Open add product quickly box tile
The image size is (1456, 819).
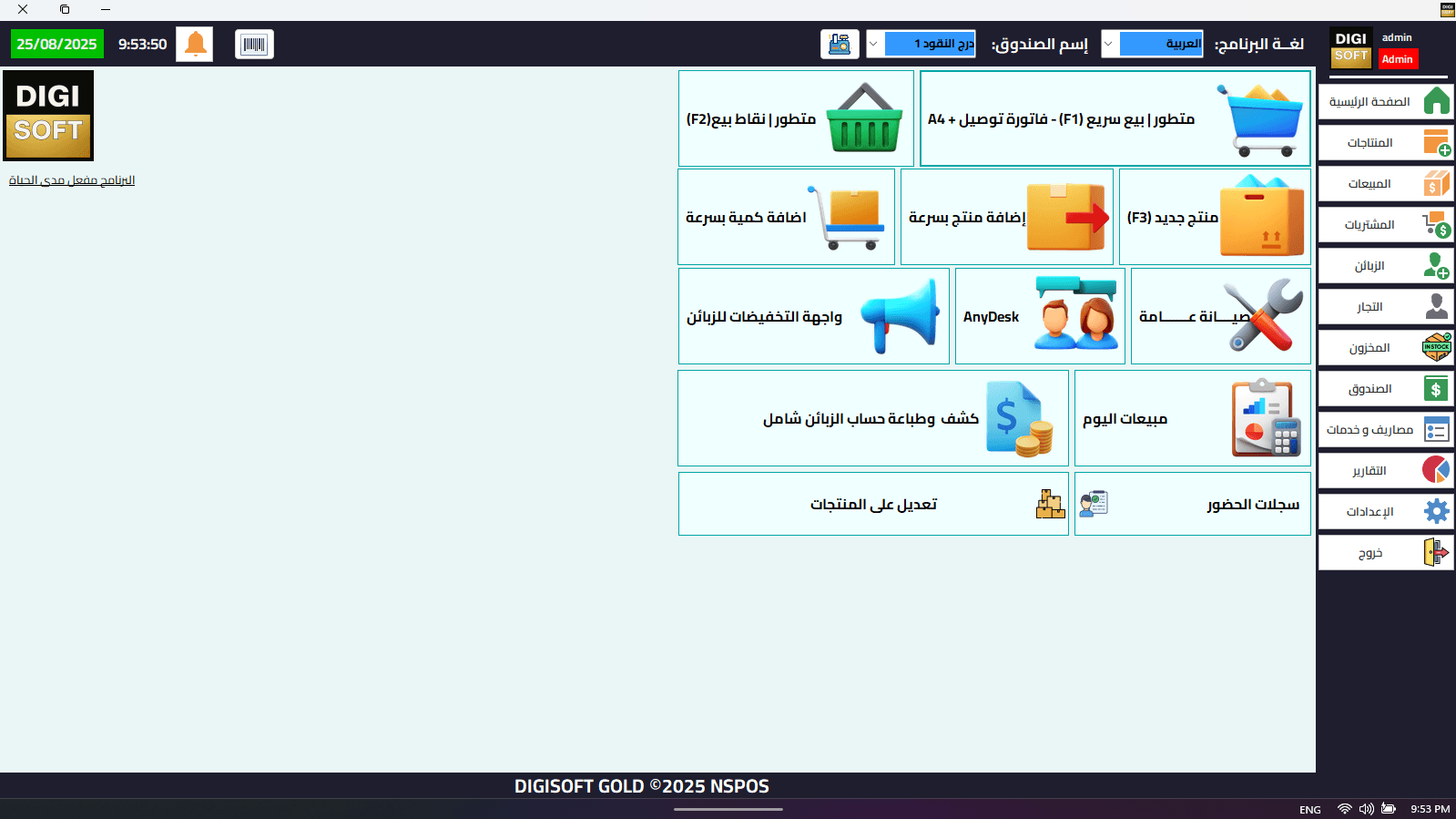(x=1007, y=217)
